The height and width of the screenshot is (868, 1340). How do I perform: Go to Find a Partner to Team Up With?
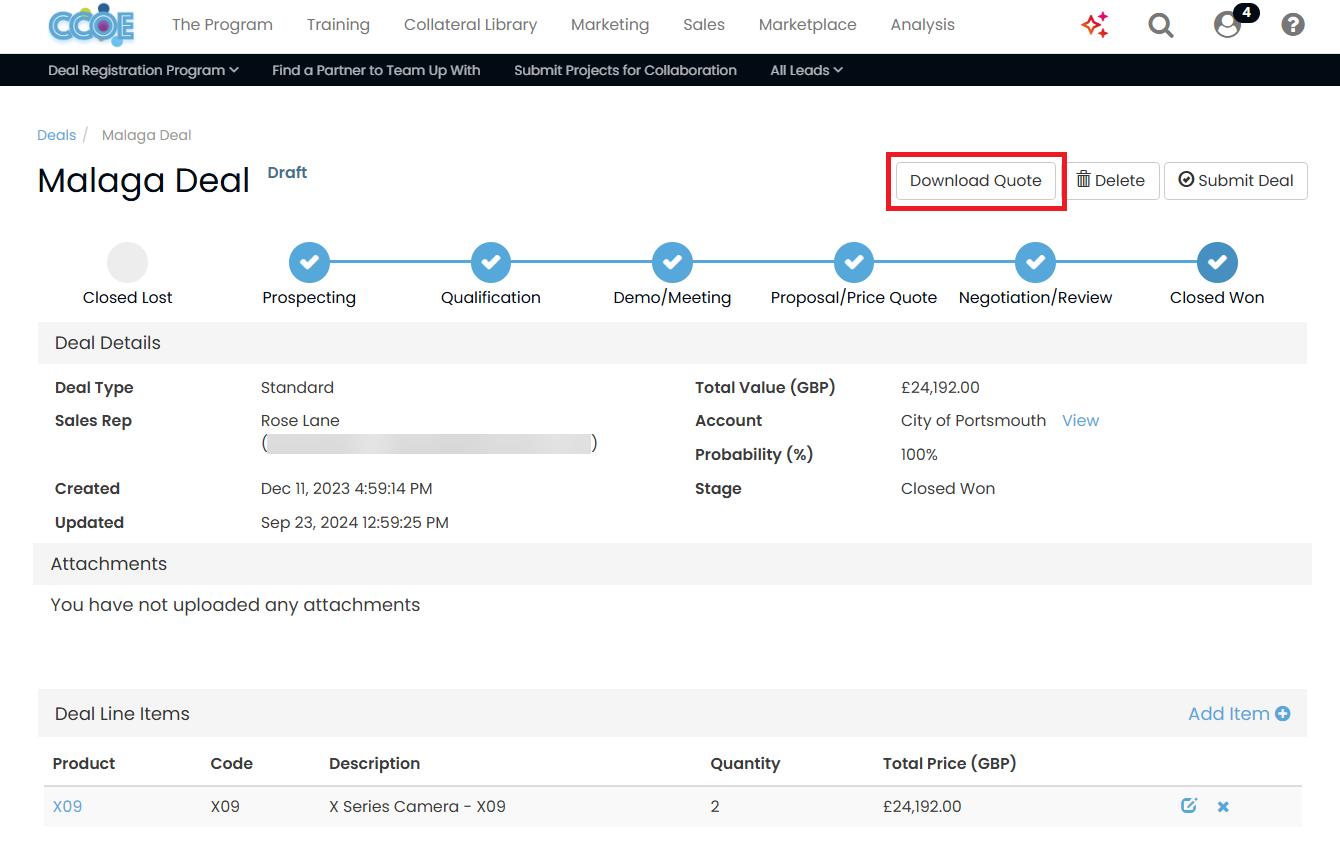point(376,70)
